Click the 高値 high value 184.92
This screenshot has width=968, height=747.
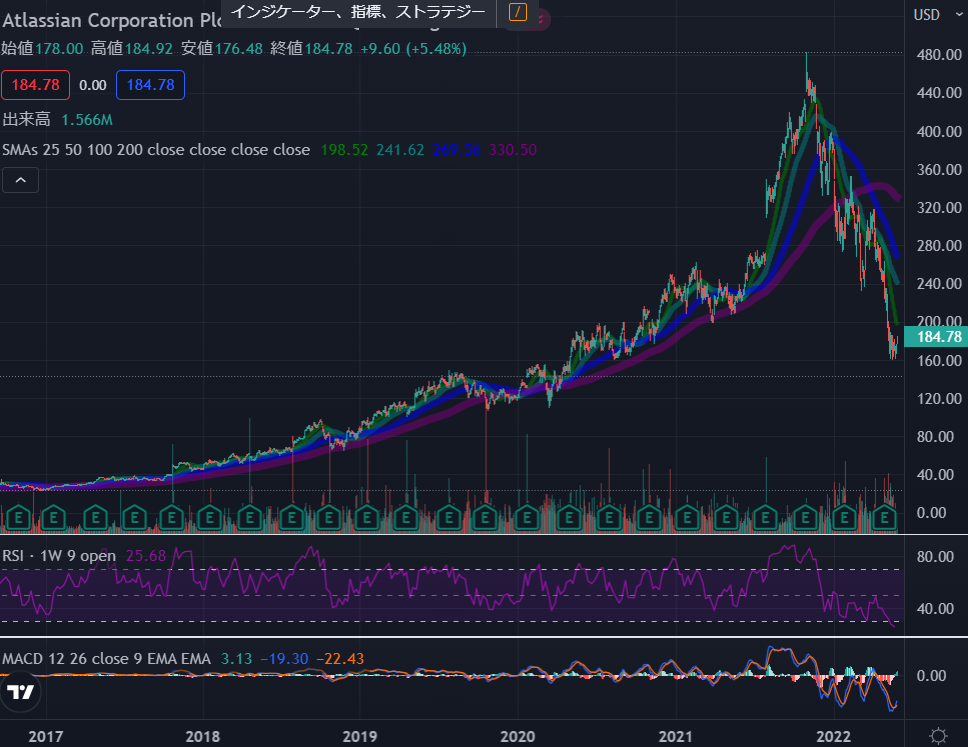pyautogui.click(x=149, y=48)
